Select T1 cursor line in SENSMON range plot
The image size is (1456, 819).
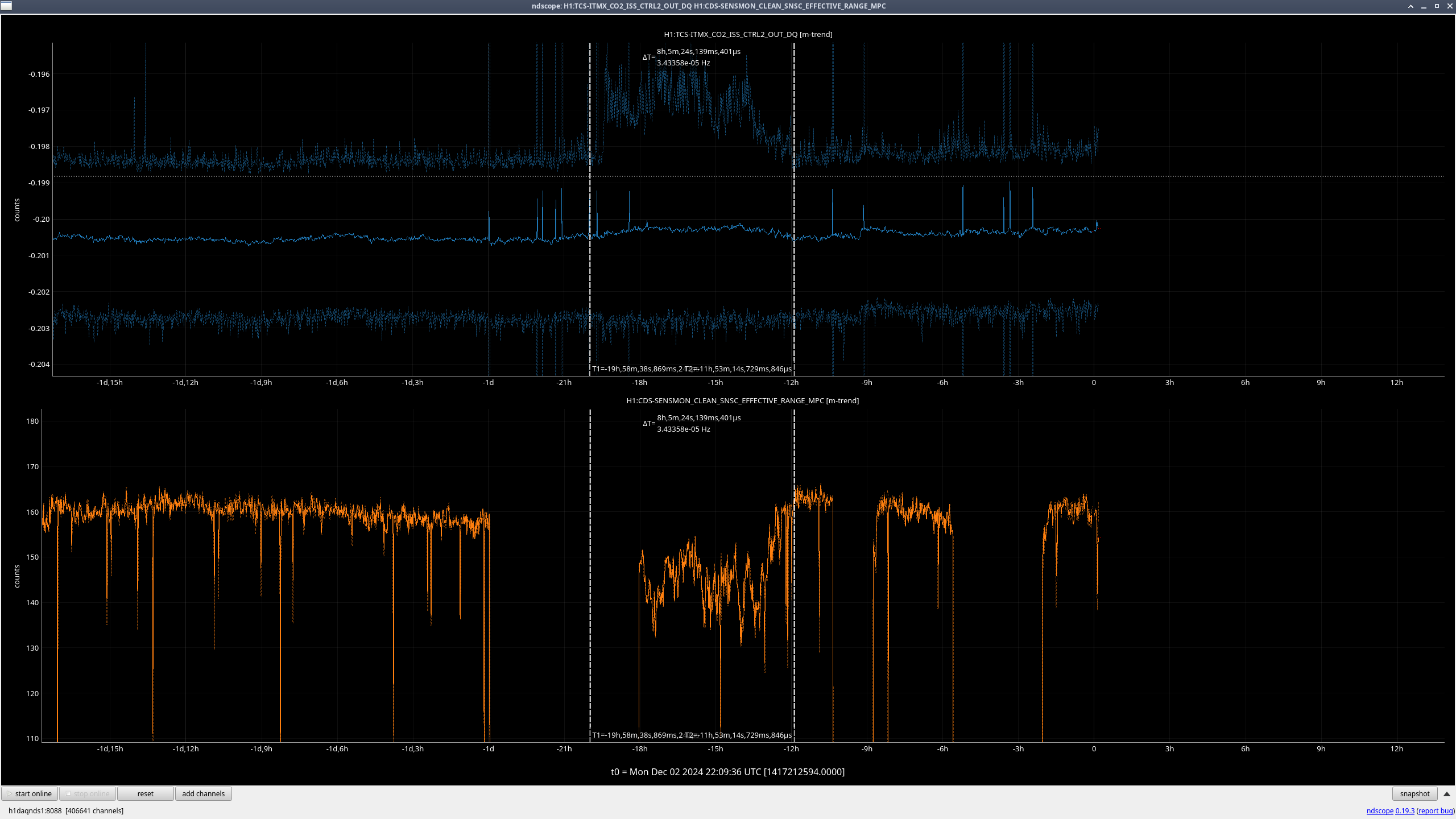pos(590,575)
